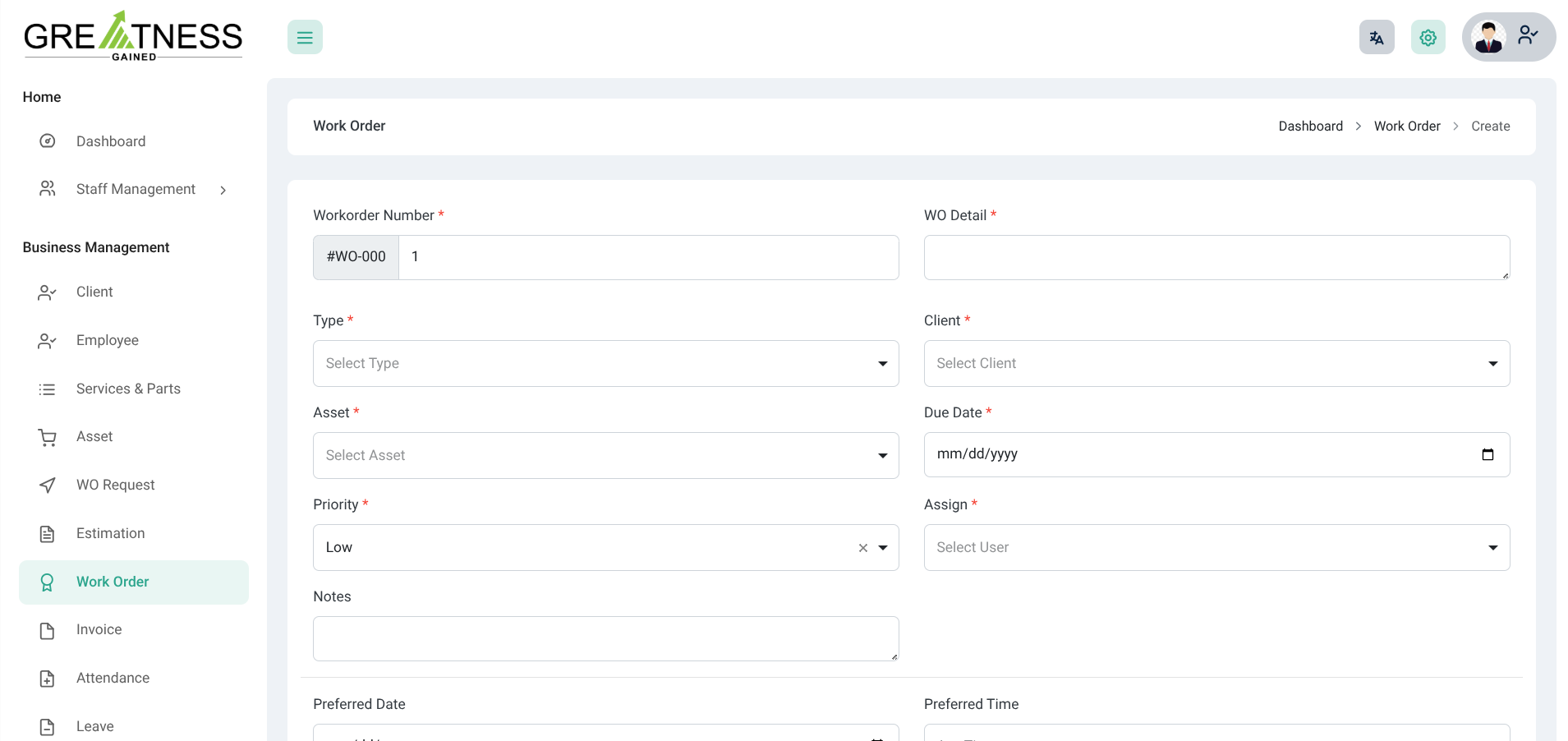Open the Select Type dropdown
This screenshot has width=1568, height=741.
click(605, 364)
